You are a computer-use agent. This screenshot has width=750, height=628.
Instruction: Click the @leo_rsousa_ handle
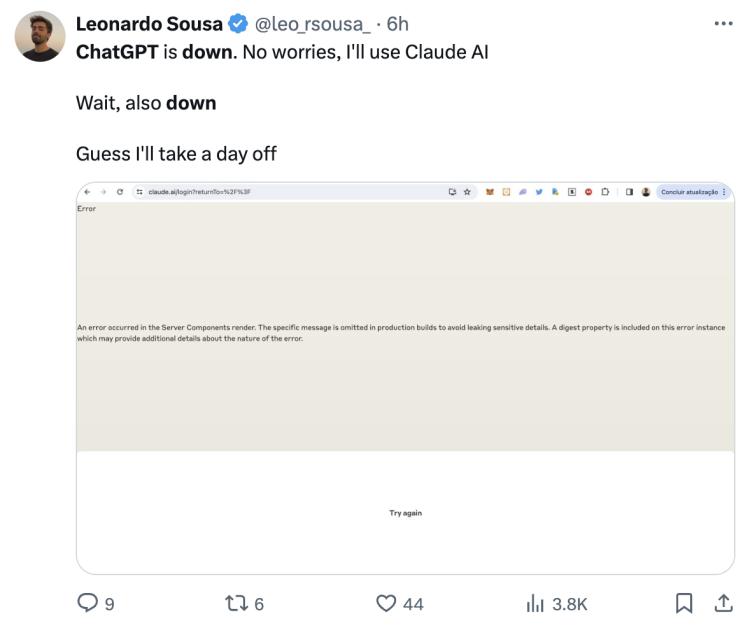(x=314, y=24)
